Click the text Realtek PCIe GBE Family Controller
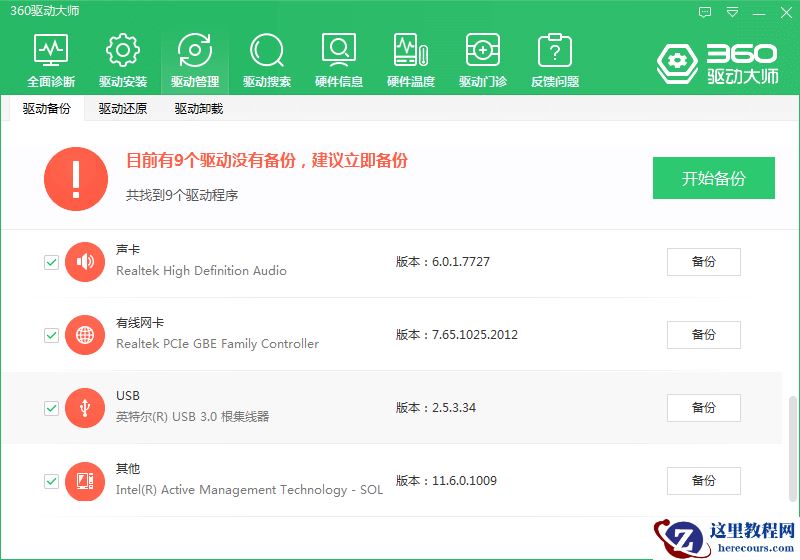 (x=217, y=344)
